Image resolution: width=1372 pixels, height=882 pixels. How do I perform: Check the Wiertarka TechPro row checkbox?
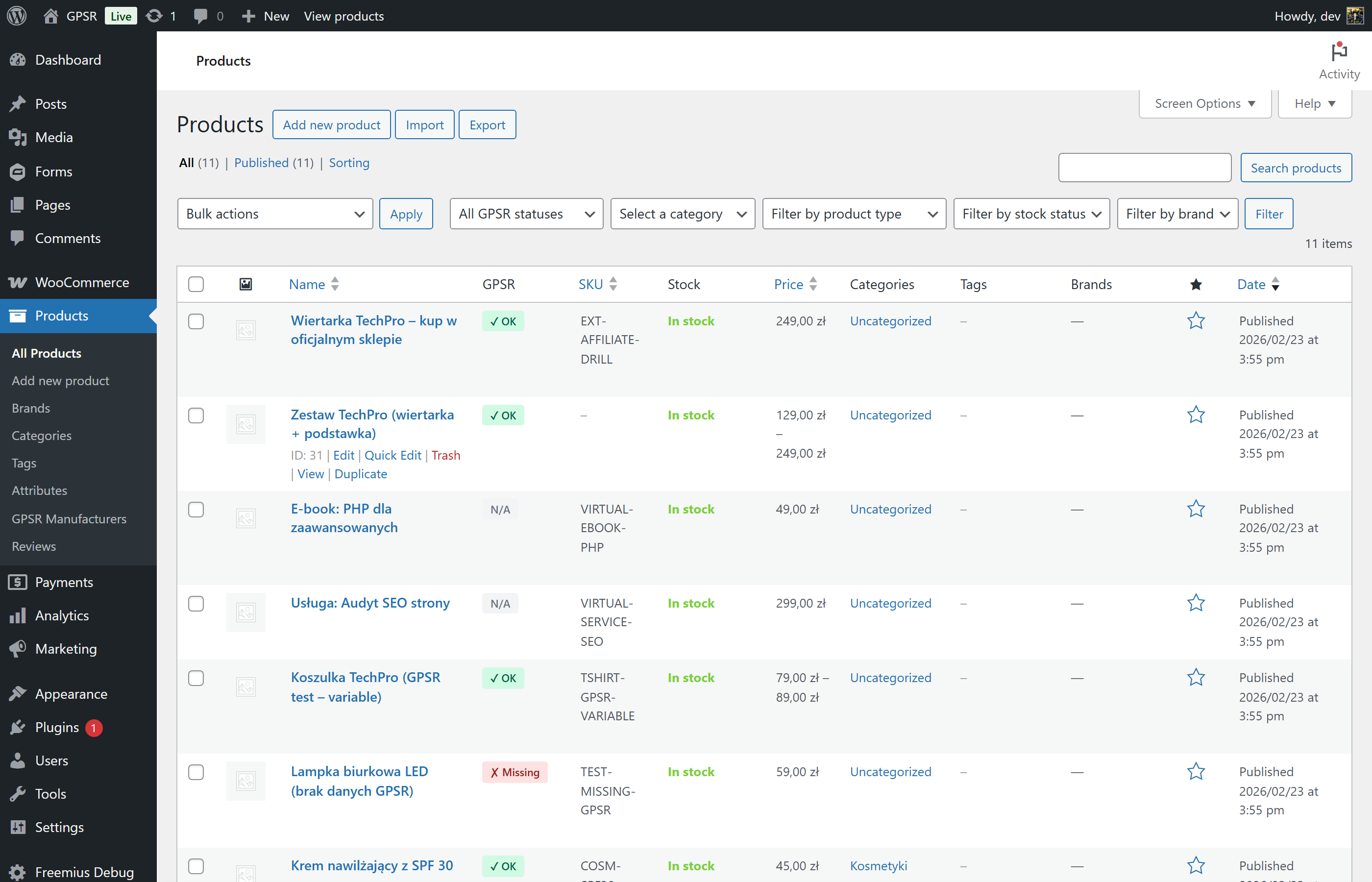pos(195,321)
